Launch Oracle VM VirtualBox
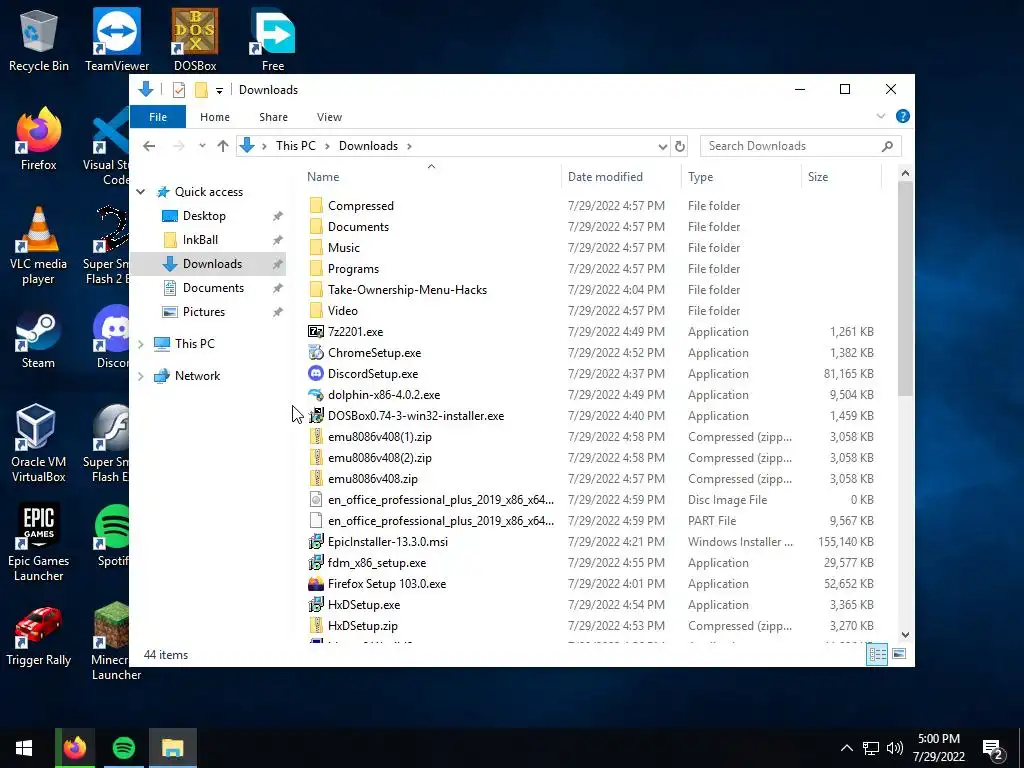 tap(38, 444)
